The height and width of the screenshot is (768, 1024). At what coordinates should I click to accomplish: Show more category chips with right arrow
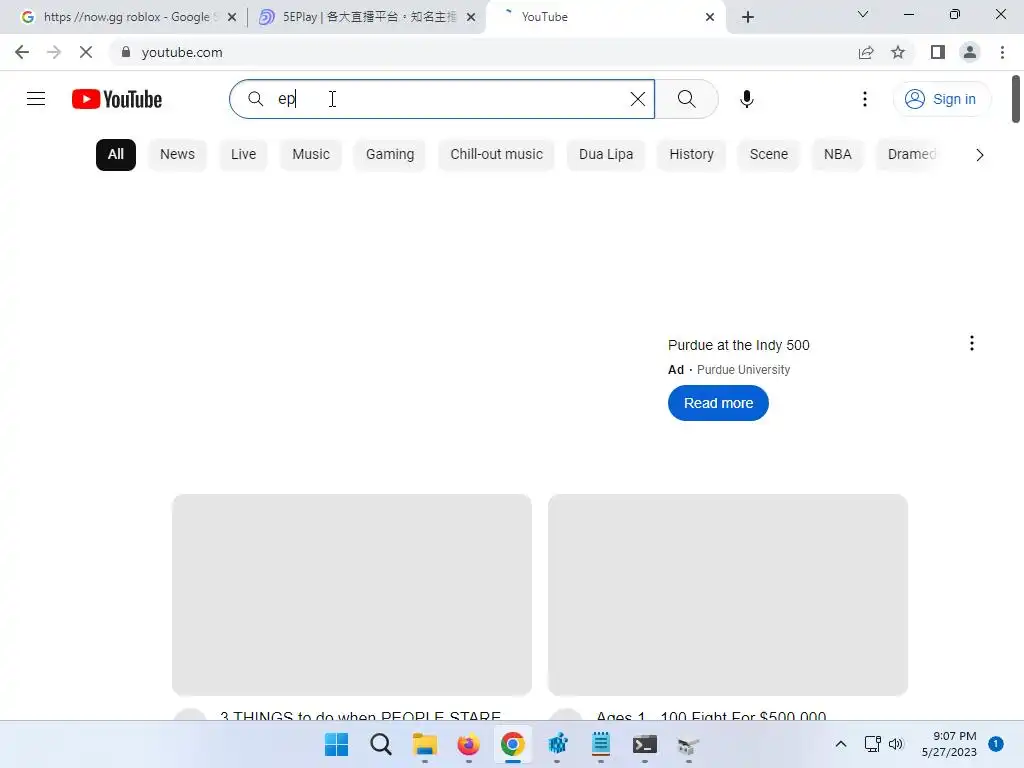(x=979, y=155)
